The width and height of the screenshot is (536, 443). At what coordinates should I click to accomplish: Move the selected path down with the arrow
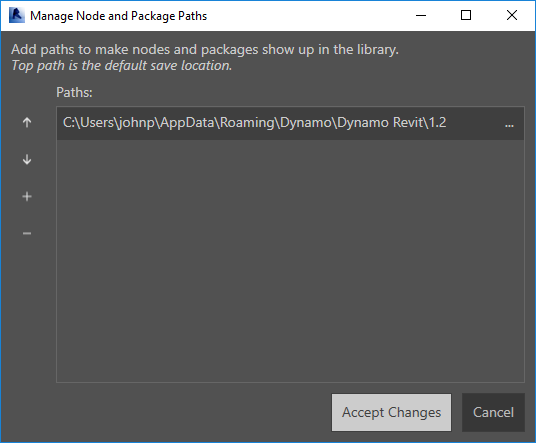(x=27, y=160)
